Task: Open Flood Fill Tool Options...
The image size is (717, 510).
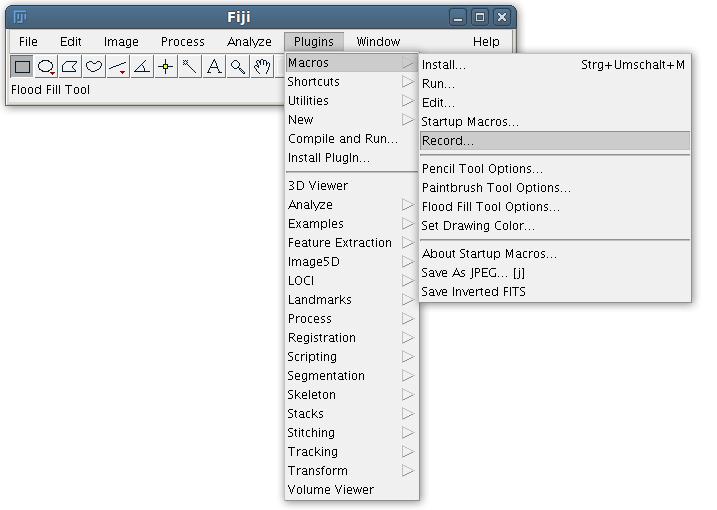Action: coord(555,207)
